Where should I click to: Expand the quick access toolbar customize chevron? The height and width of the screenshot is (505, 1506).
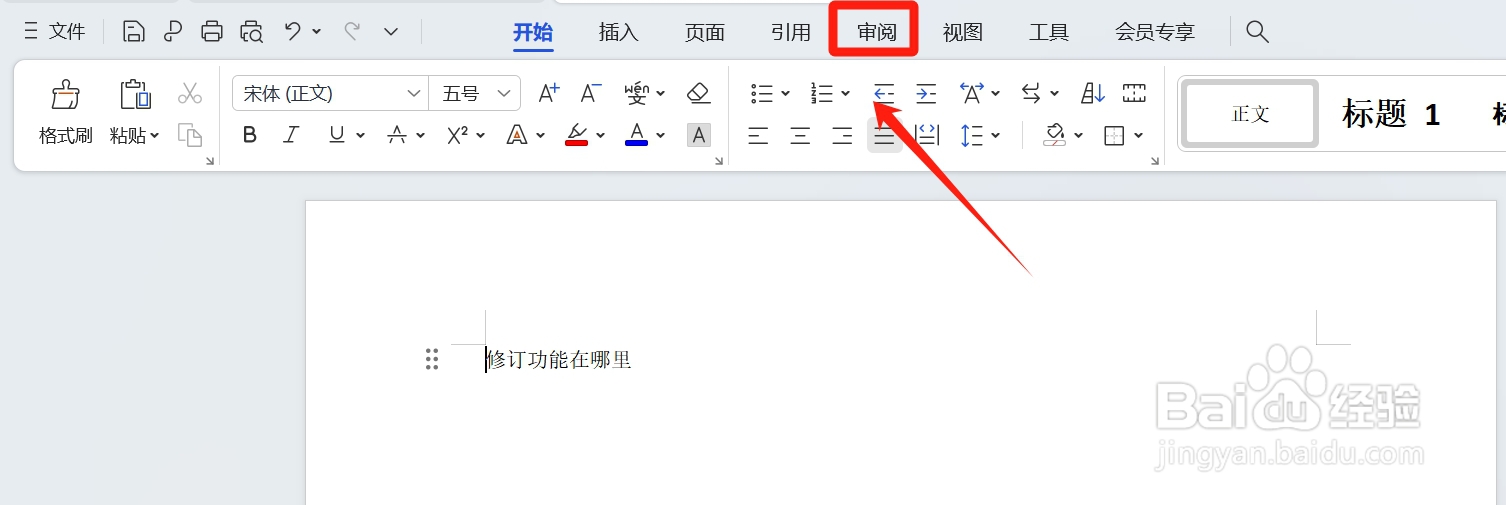point(391,32)
